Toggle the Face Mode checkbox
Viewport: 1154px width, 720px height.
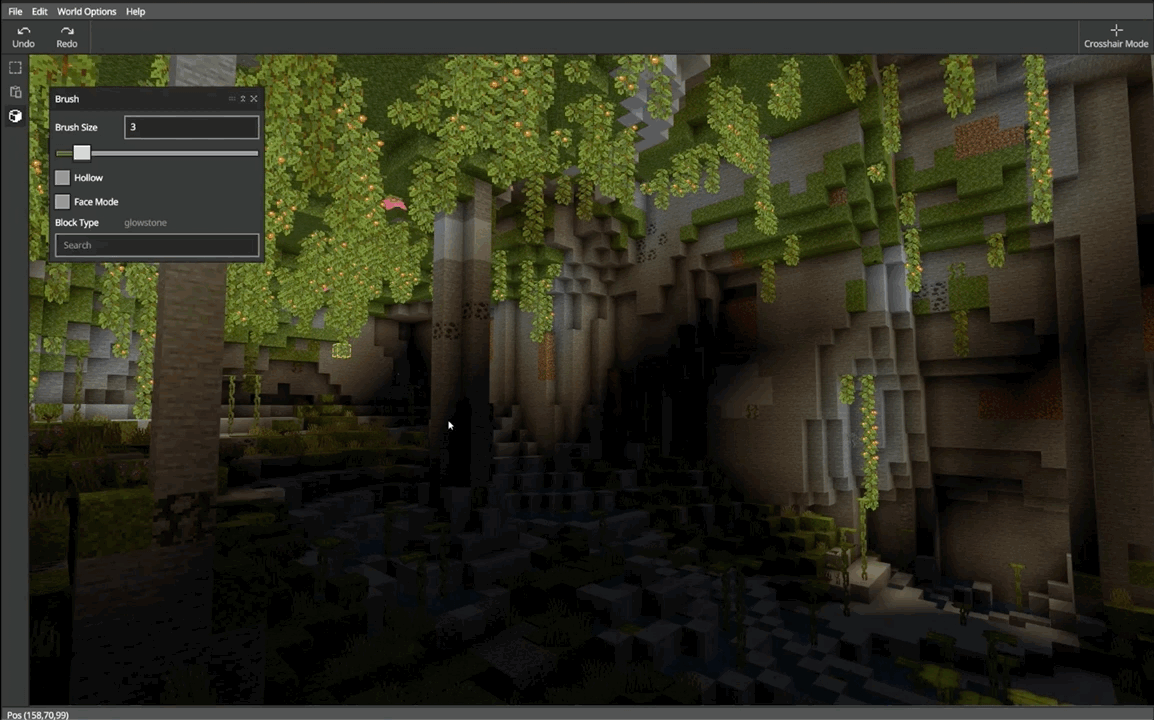(x=63, y=202)
